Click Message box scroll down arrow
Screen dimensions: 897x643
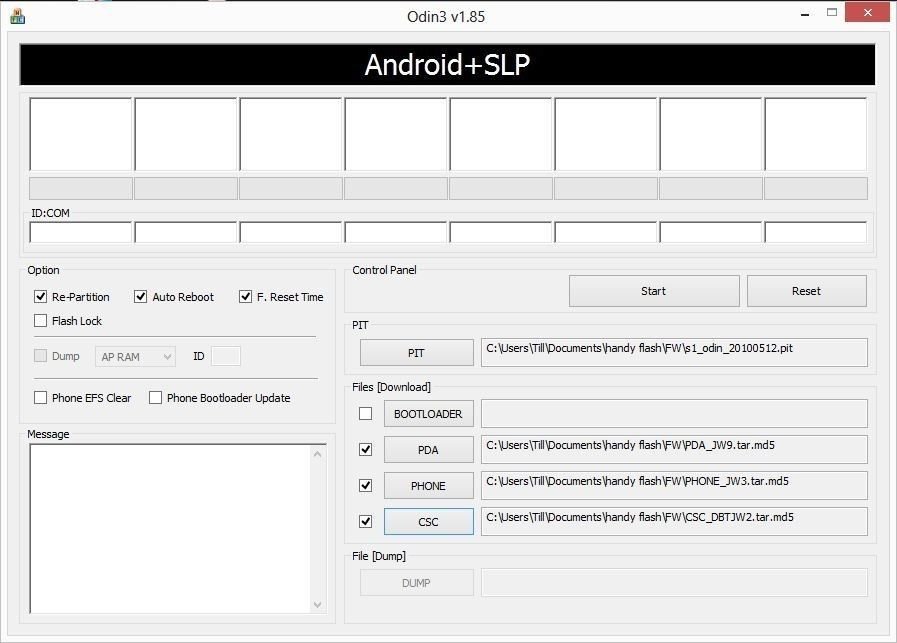click(x=318, y=605)
